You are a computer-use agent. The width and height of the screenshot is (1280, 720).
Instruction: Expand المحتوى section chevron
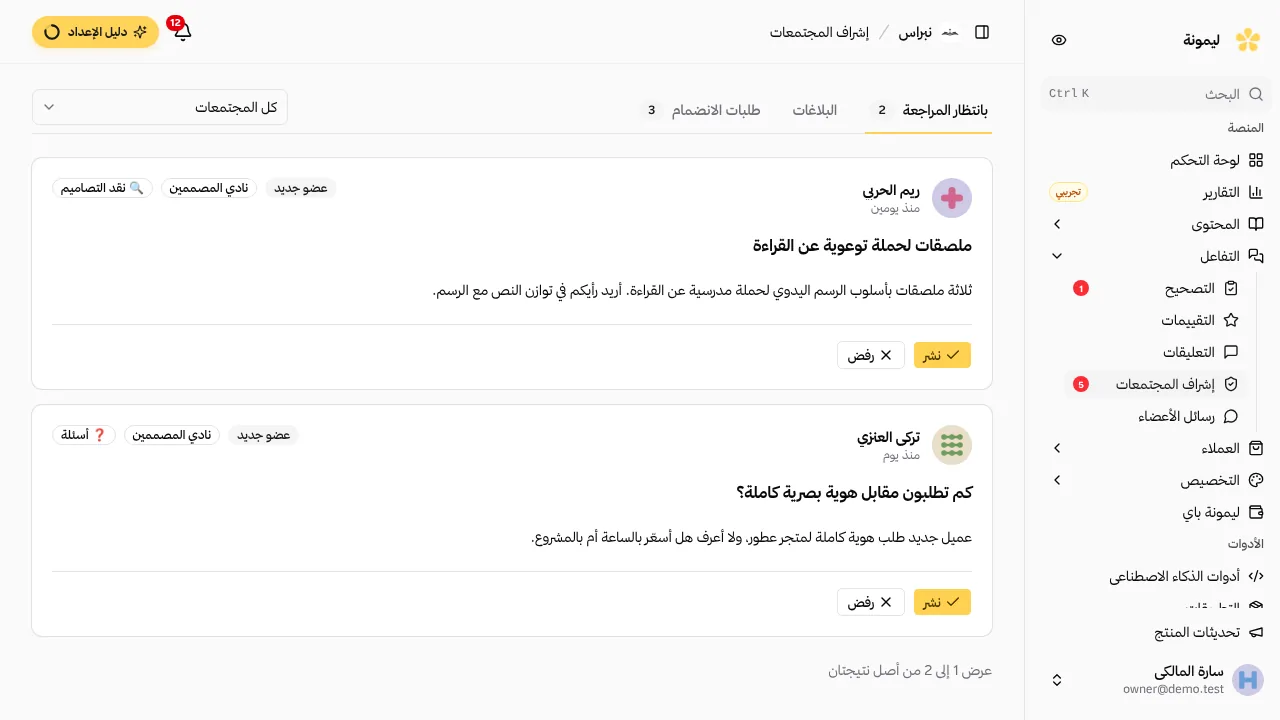coord(1057,224)
